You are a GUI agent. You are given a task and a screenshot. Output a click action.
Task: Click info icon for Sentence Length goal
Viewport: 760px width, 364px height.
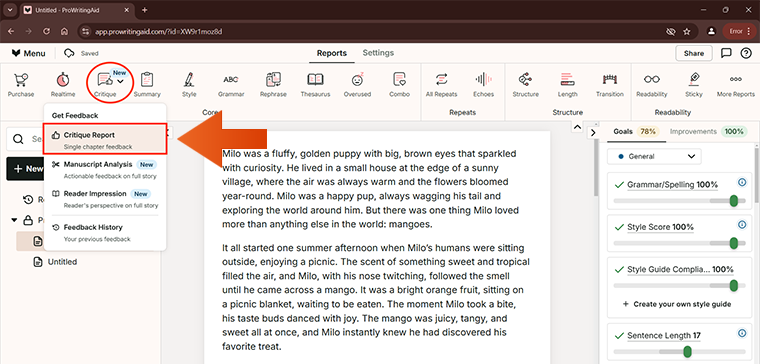742,333
